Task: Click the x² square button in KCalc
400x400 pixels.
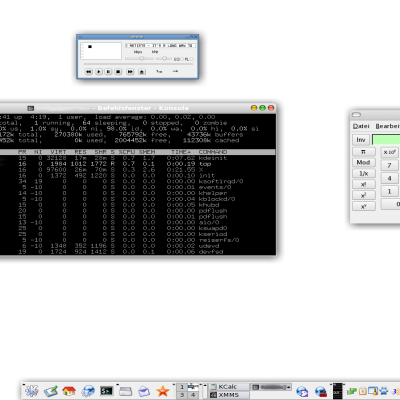Action: click(364, 195)
